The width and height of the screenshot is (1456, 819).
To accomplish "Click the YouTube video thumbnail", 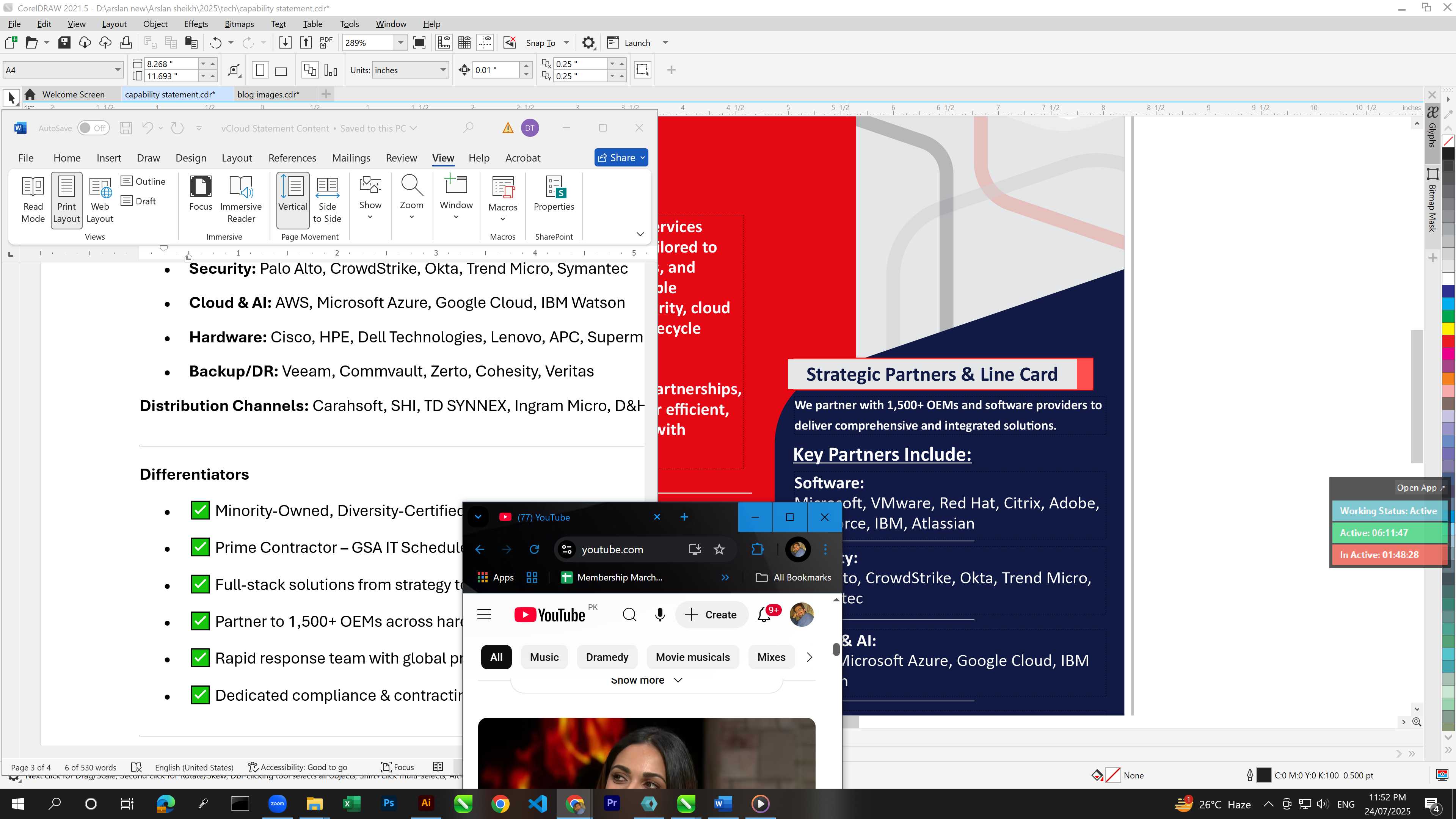I will 646,753.
